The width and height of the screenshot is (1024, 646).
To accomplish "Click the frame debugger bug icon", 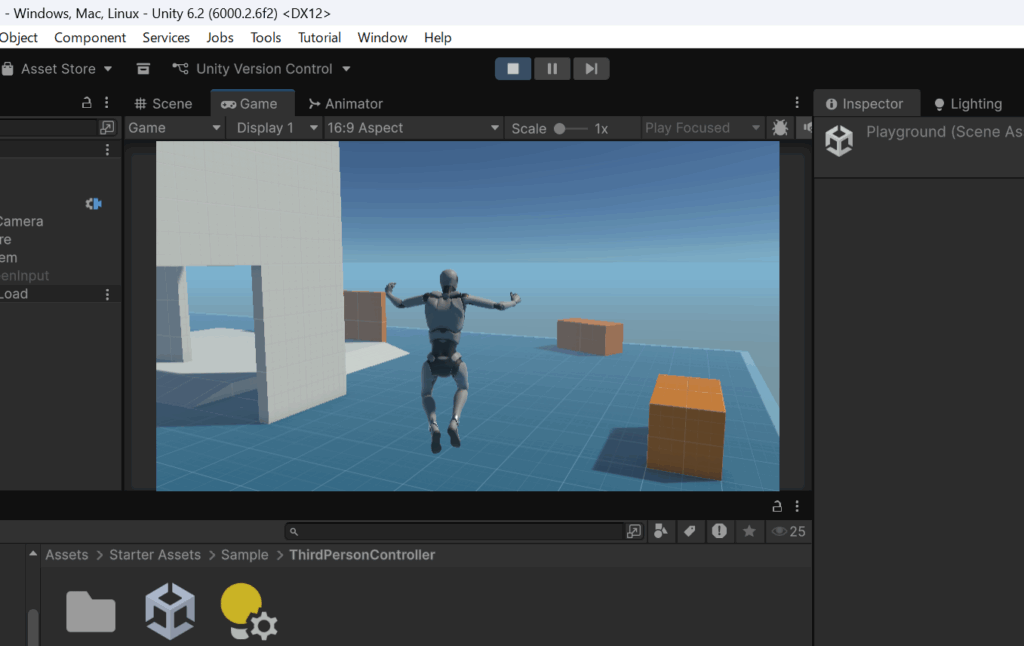I will point(780,128).
